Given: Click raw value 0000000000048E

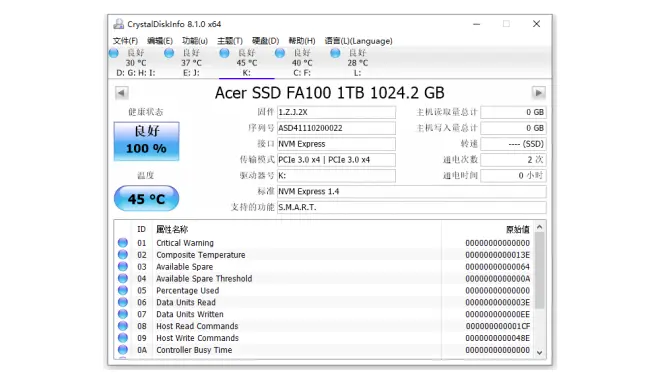Looking at the screenshot, I should (x=498, y=338).
